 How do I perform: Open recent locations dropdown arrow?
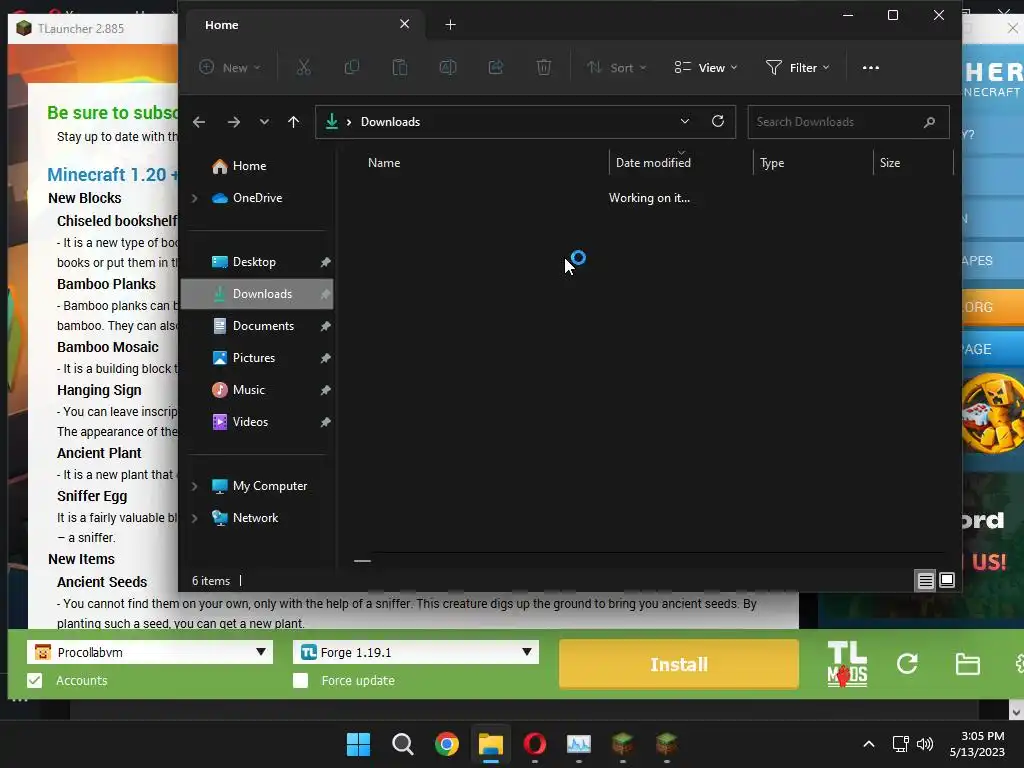(264, 122)
